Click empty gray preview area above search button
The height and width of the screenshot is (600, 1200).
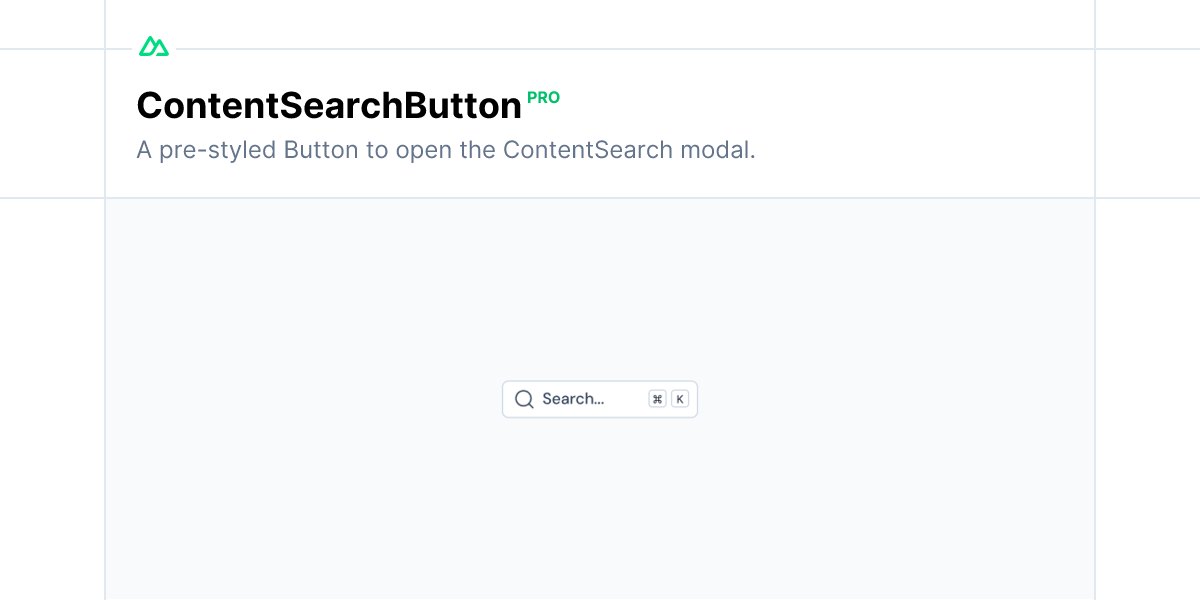click(600, 290)
